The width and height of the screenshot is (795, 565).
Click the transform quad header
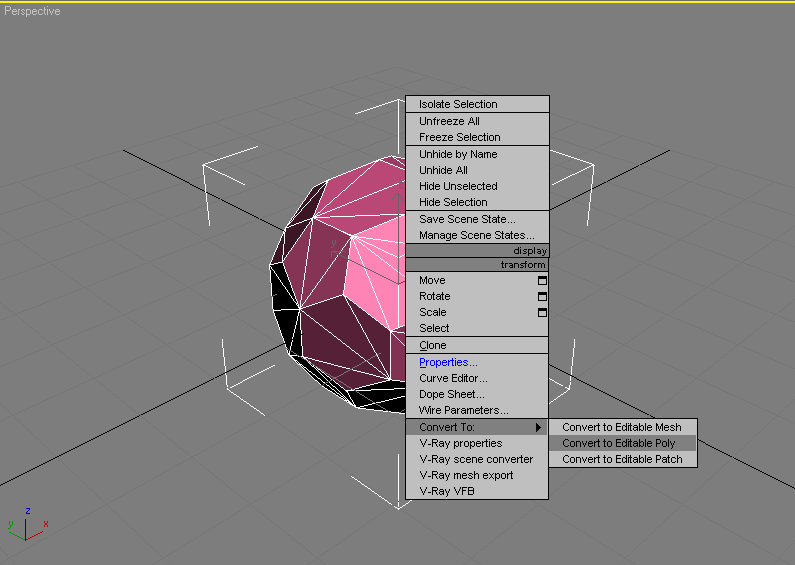point(477,265)
